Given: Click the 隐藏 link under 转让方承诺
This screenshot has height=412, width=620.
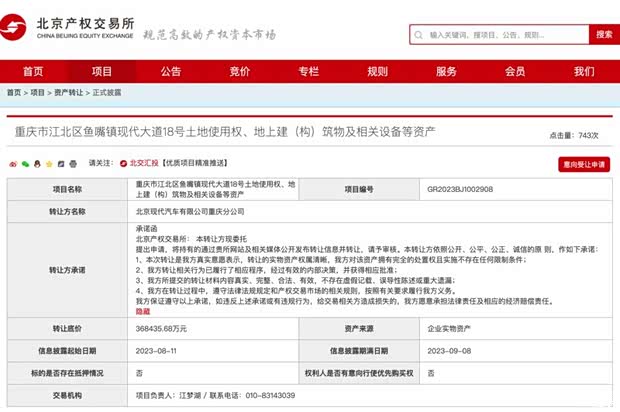Looking at the screenshot, I should click(142, 311).
